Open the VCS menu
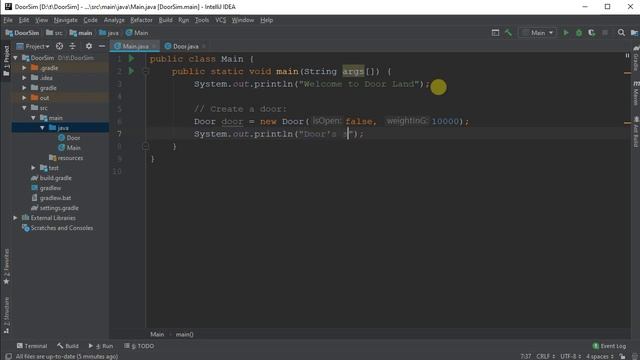This screenshot has width=640, height=360. click(220, 20)
